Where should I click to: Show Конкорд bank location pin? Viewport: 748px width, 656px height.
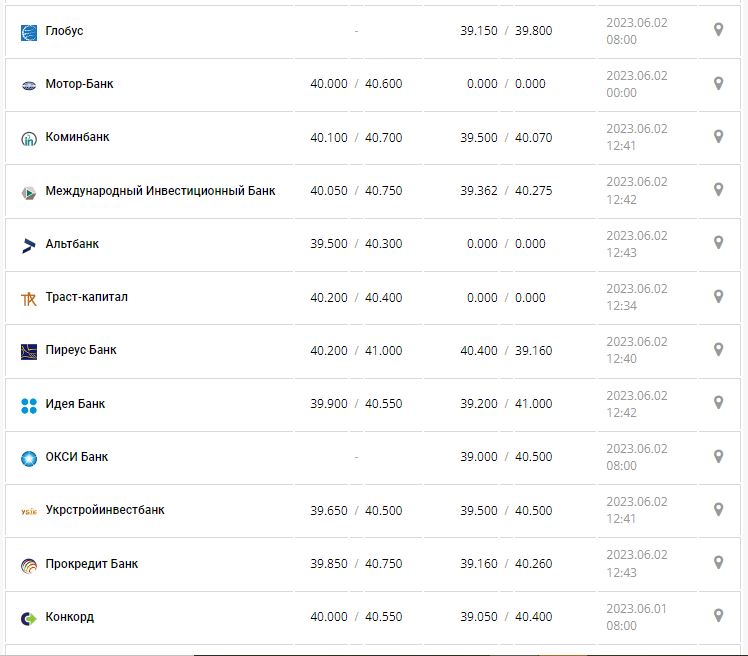[x=718, y=616]
